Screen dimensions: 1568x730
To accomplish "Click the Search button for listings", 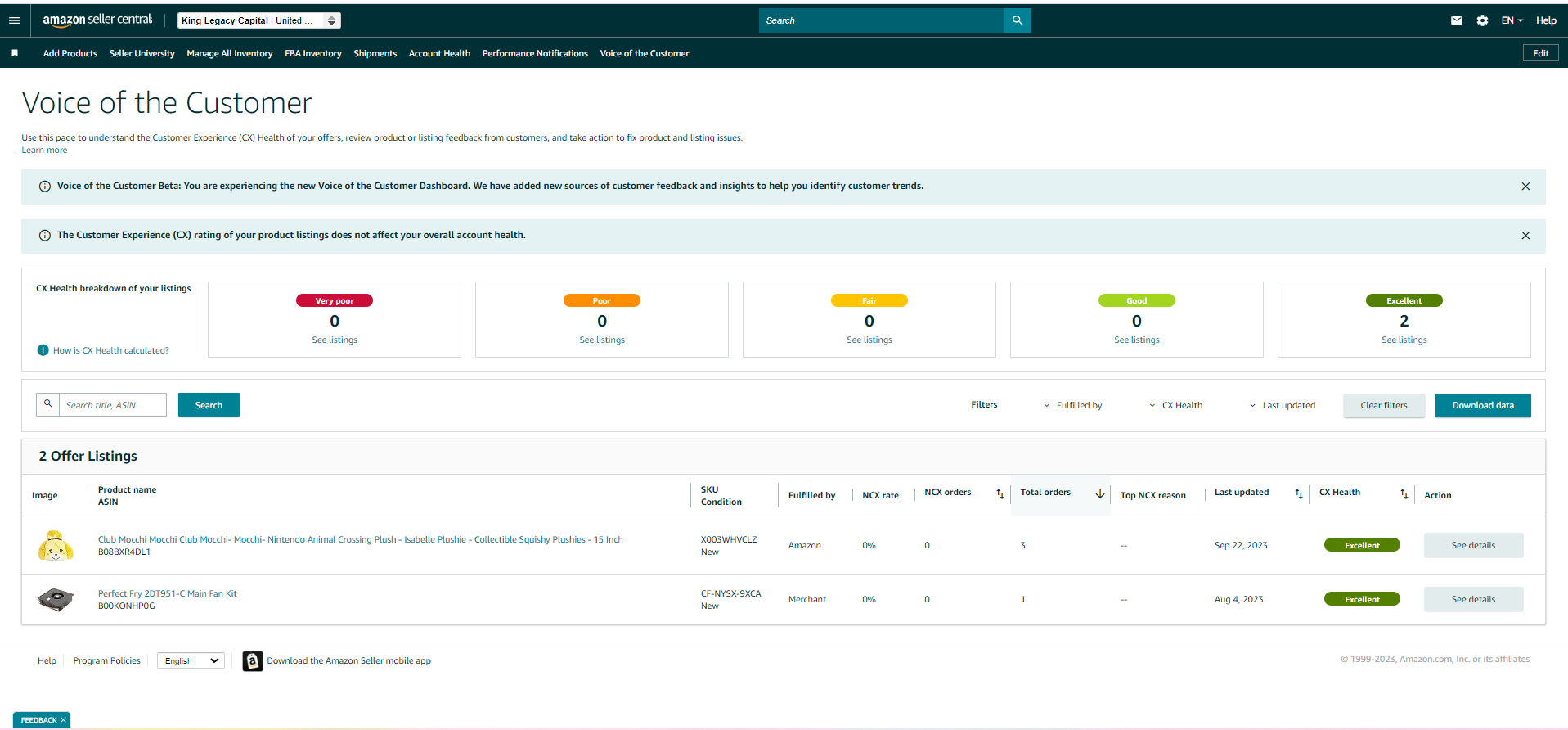I will (x=209, y=405).
